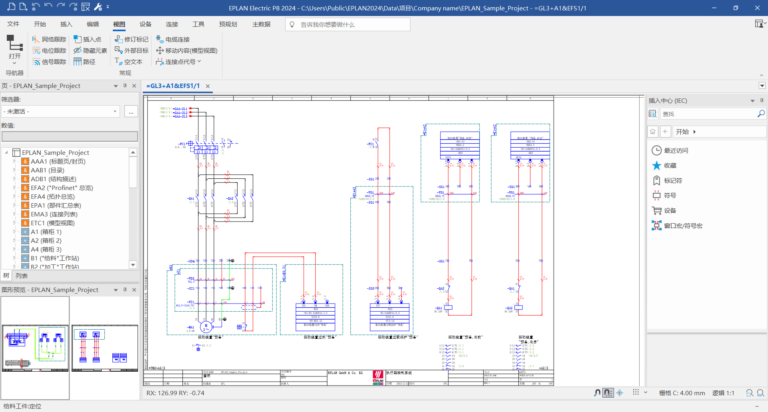This screenshot has width=768, height=412.
Task: Switch to the 工具 ribbon tab
Action: [x=198, y=24]
